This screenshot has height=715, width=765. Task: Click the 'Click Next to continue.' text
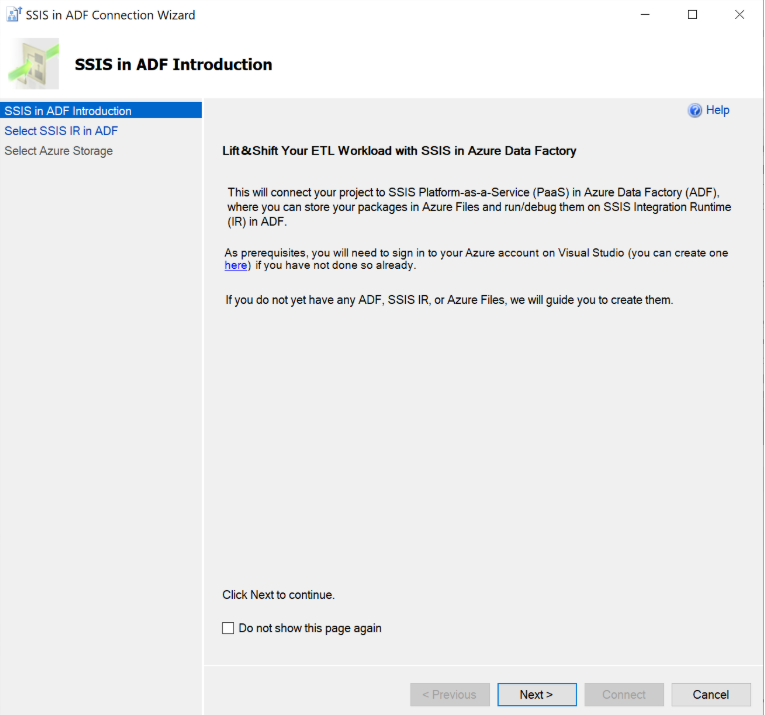[279, 595]
